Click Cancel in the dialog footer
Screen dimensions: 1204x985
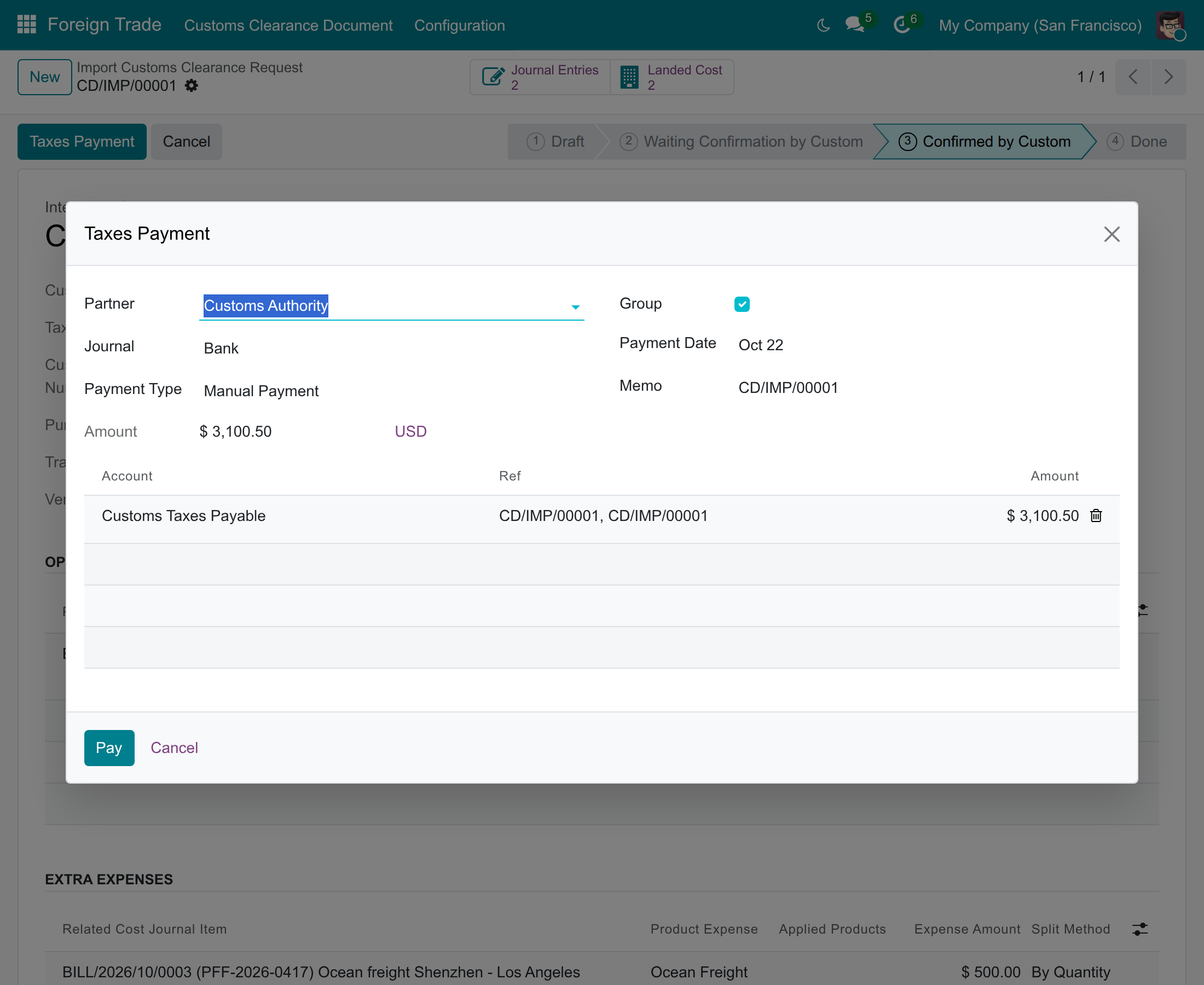[x=174, y=748]
